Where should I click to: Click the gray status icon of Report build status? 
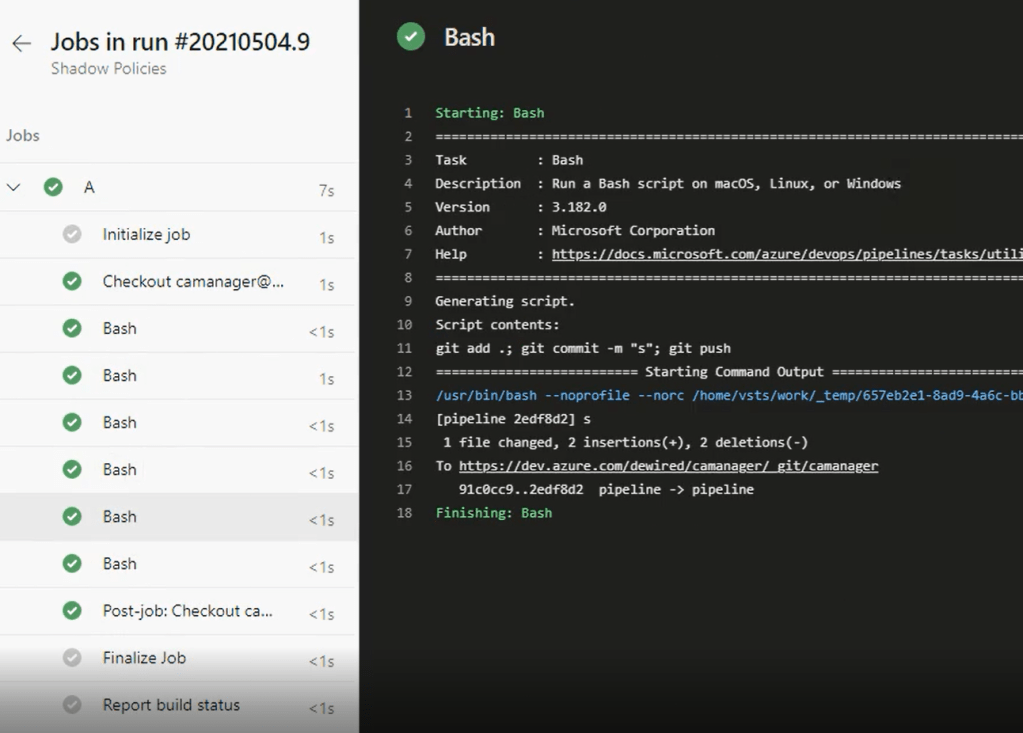coord(72,705)
